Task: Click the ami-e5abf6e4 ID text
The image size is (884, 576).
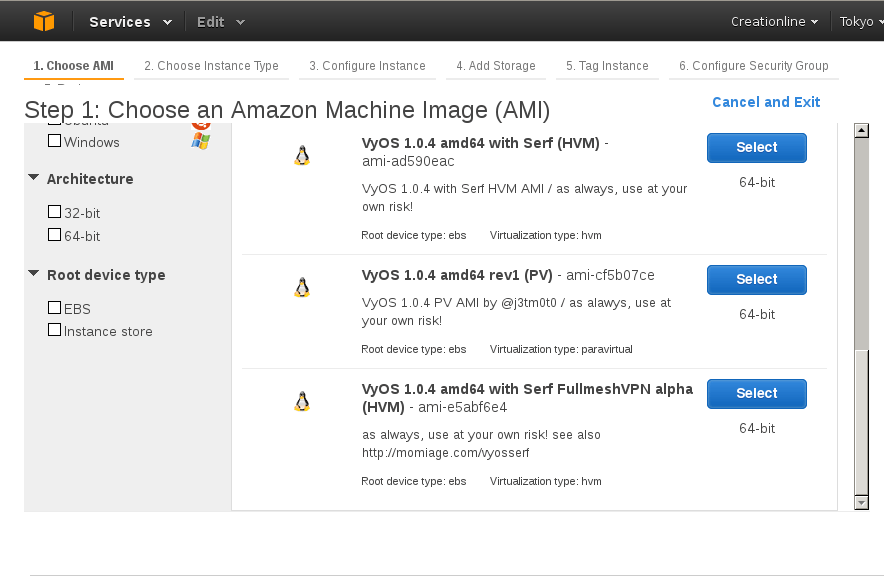Action: [x=462, y=407]
